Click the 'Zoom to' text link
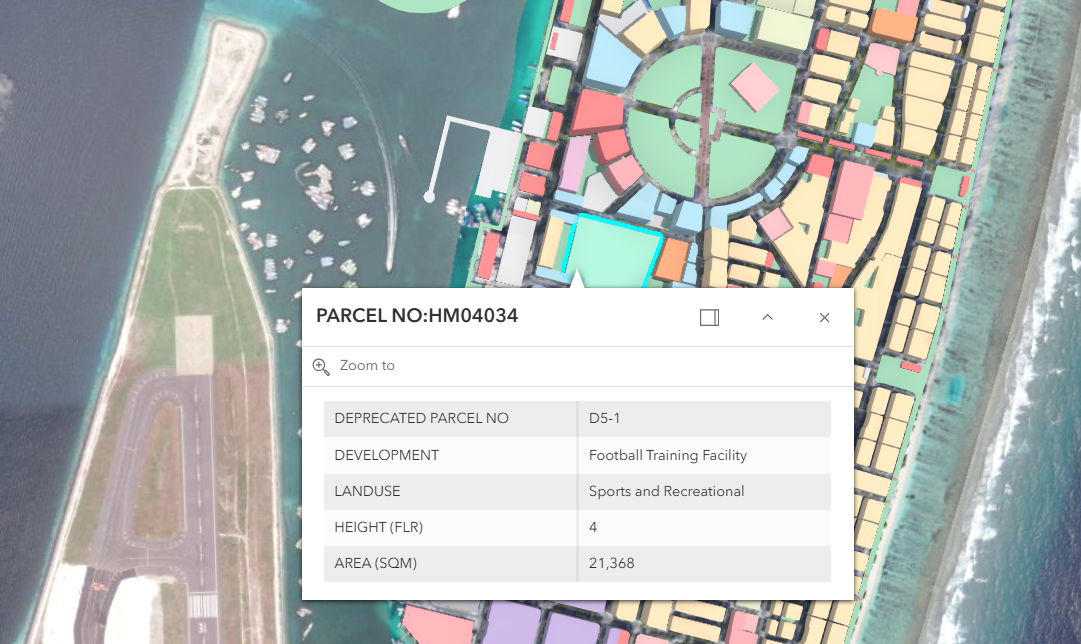The height and width of the screenshot is (644, 1081). (367, 366)
